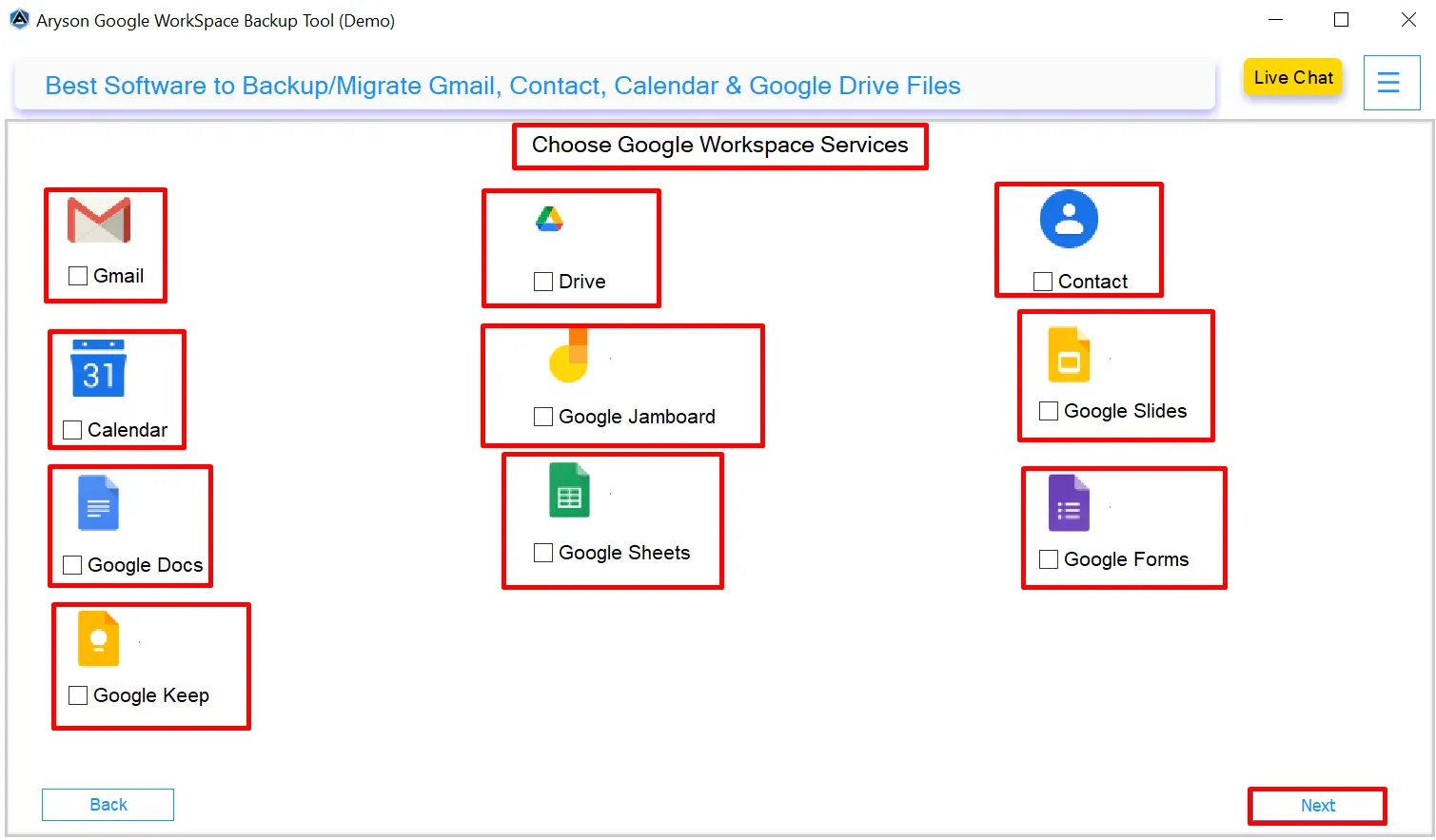Click the Google Sheets icon
1436x840 pixels.
[568, 491]
